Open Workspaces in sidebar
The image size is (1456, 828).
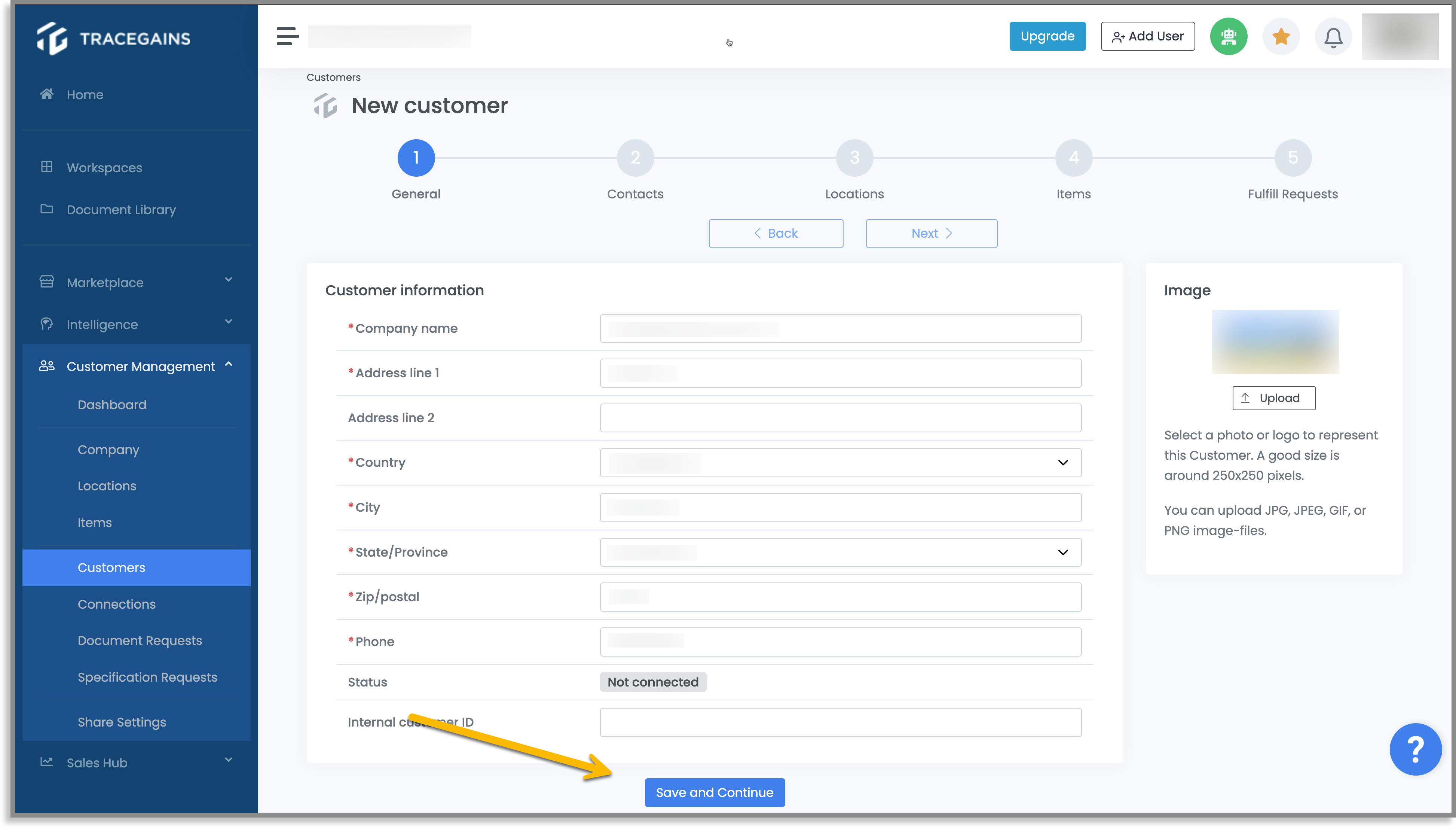click(x=105, y=168)
